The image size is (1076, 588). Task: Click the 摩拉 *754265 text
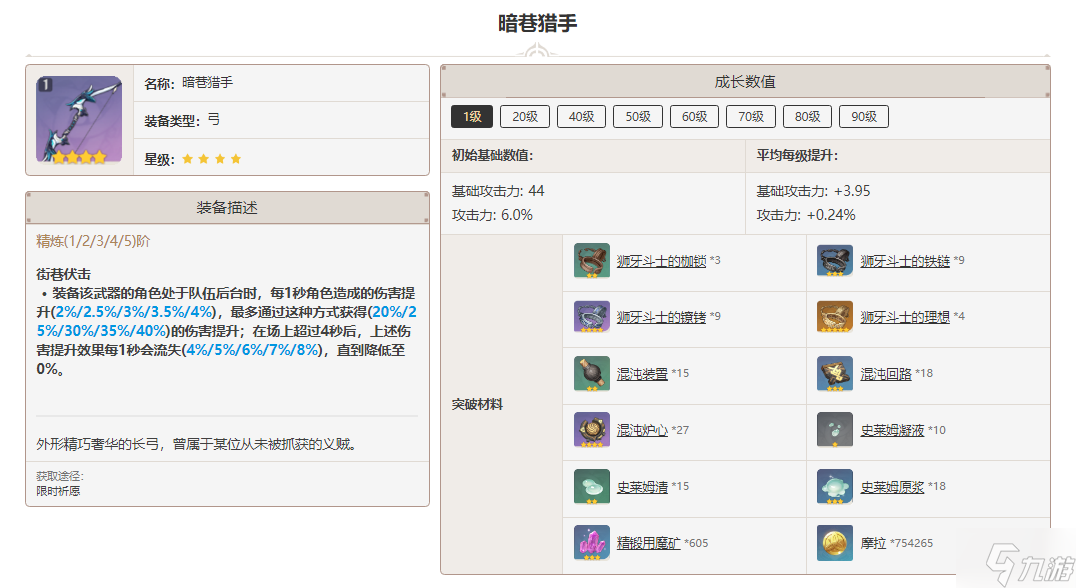[x=896, y=543]
